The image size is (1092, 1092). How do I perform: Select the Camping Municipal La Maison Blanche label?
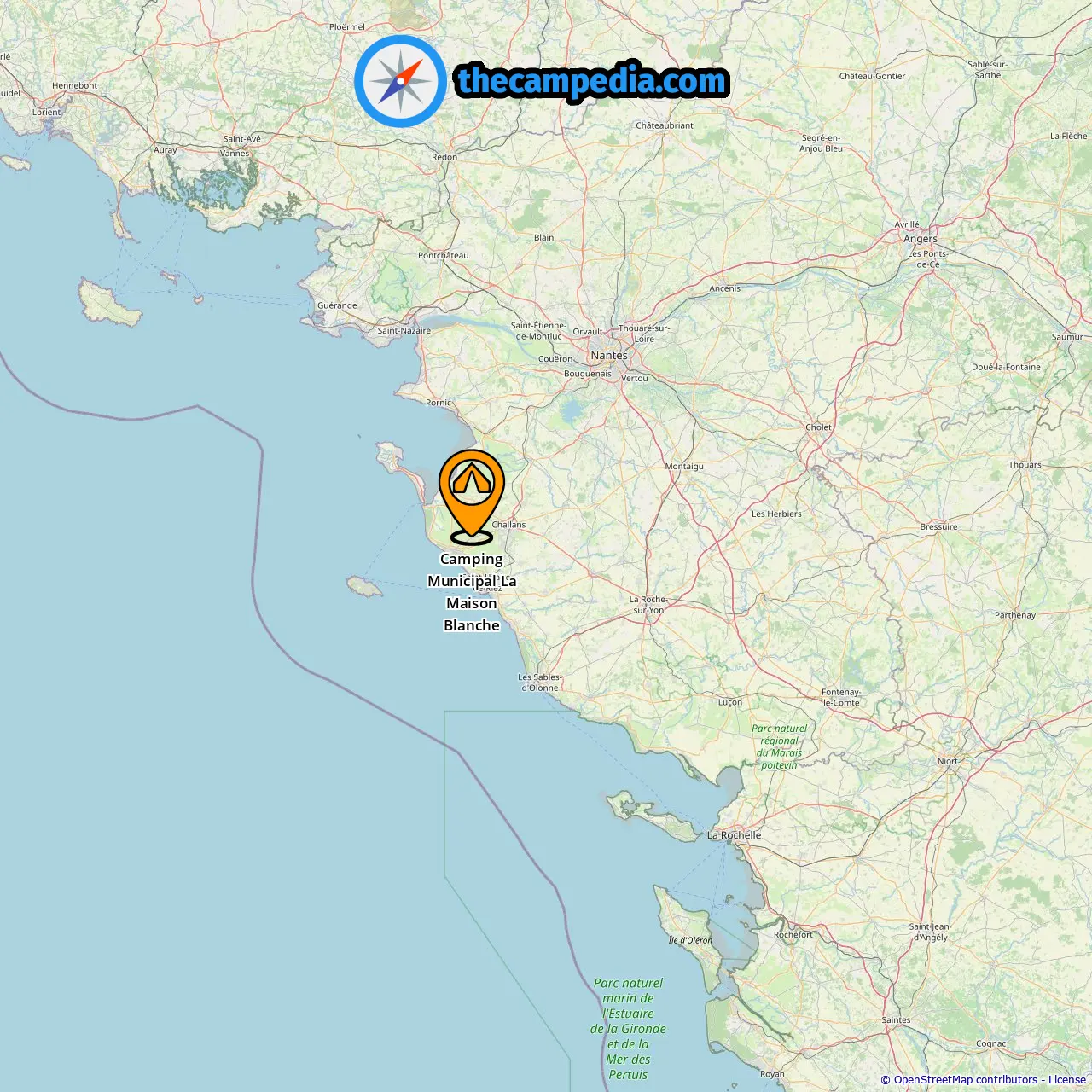point(472,592)
